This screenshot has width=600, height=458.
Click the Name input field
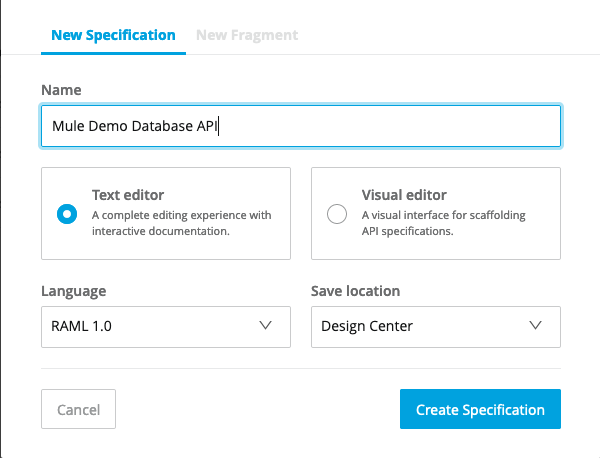tap(300, 127)
